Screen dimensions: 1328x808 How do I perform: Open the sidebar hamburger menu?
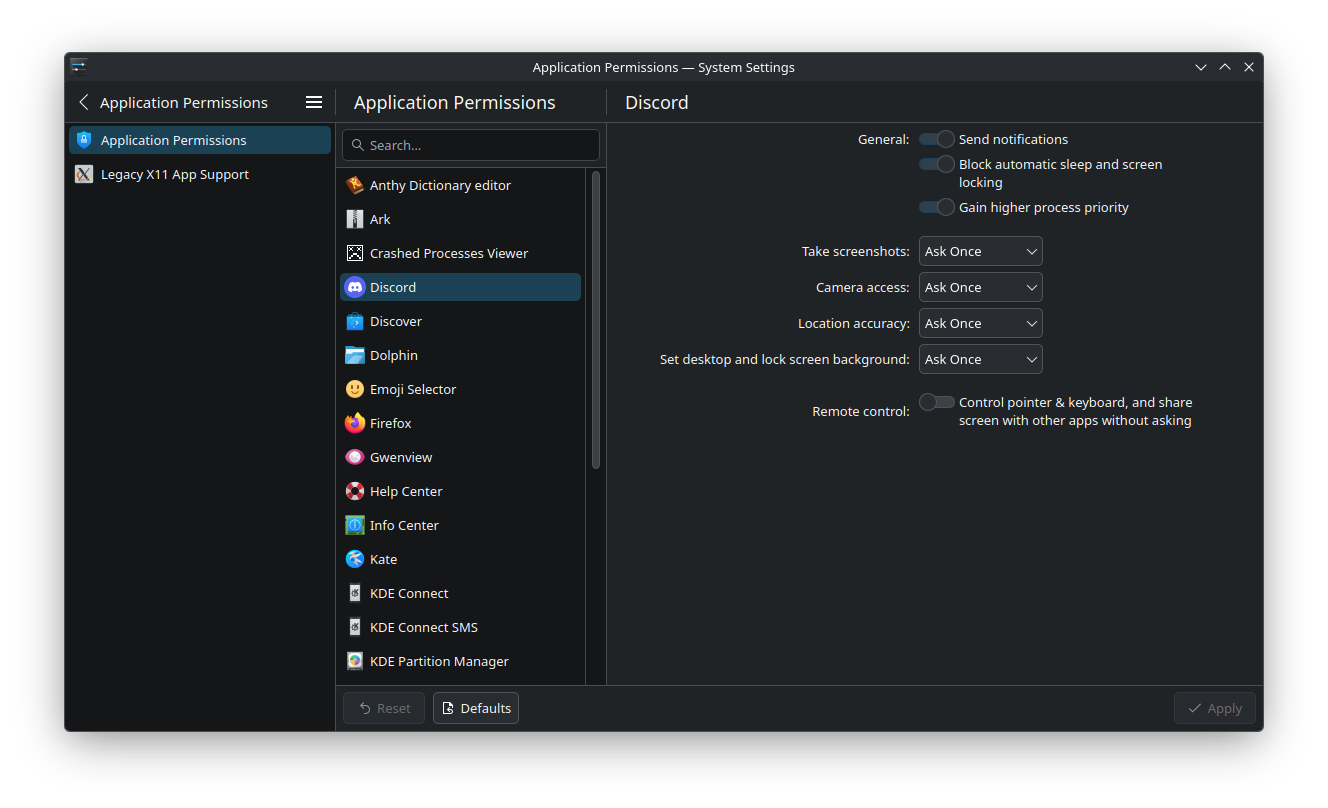(314, 101)
